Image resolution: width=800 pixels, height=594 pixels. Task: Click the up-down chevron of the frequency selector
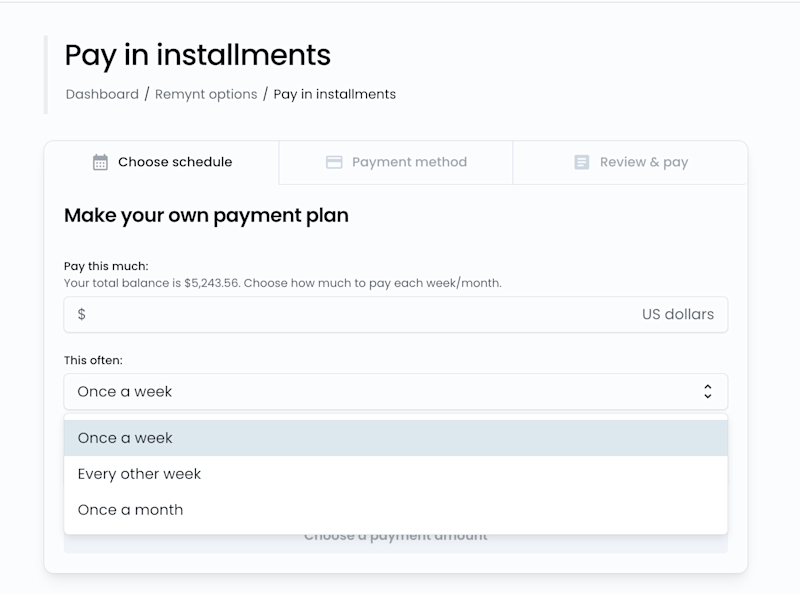pos(708,391)
